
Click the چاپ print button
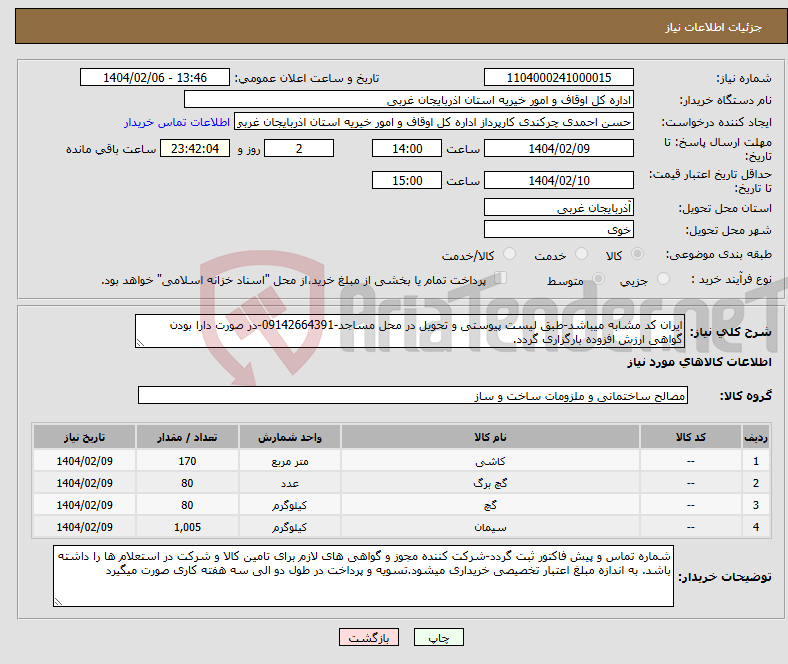click(439, 637)
